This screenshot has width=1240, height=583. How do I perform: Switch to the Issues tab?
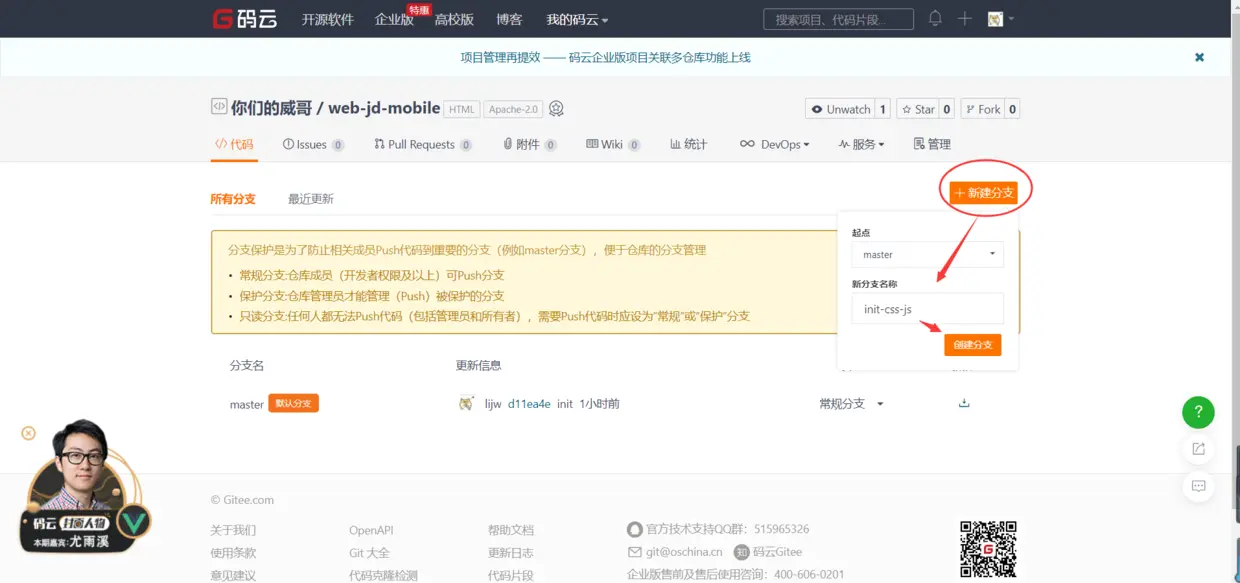click(313, 144)
